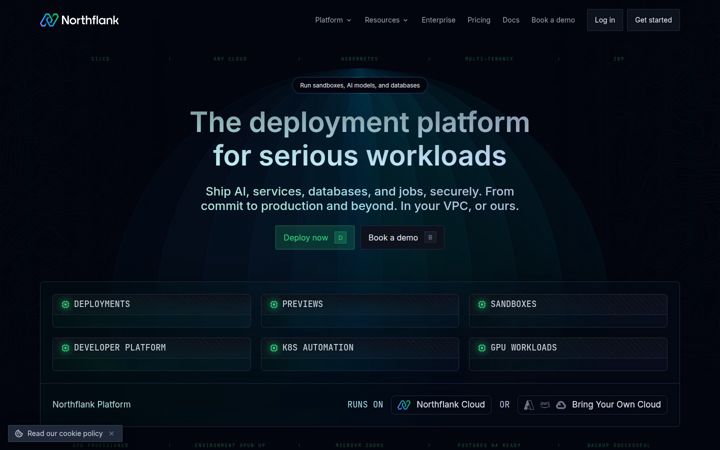720x450 pixels.
Task: Click the green chip icon beside DEVELOPER PLATFORM
Action: point(65,348)
